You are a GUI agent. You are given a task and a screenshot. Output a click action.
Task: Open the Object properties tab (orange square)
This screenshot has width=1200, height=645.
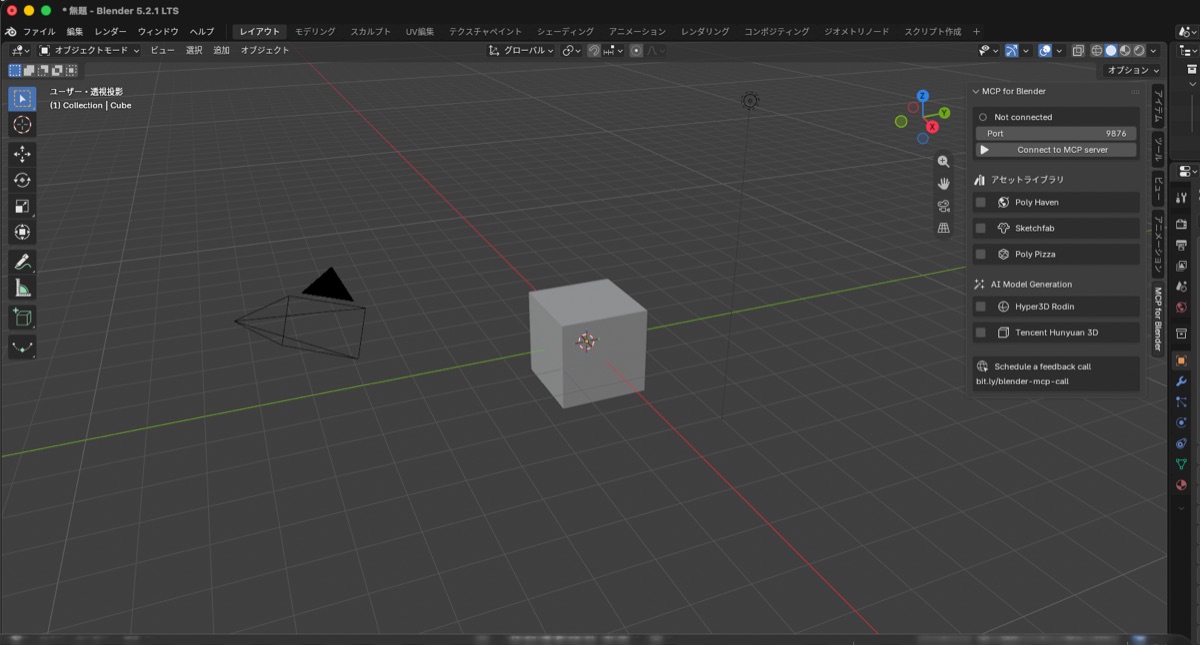point(1181,360)
